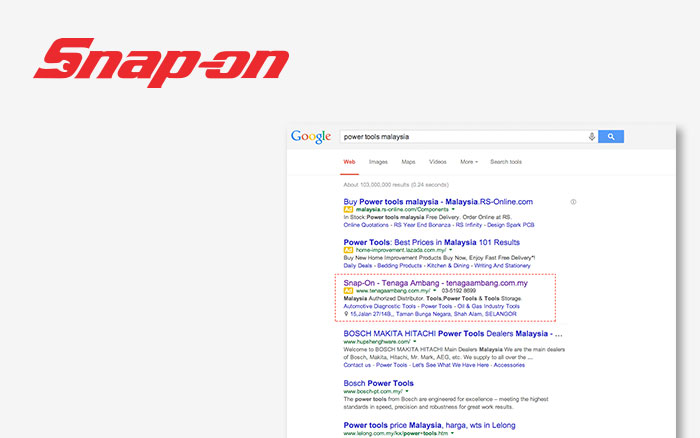Click the ad info icon beside results
Viewport: 700px width, 438px height.
(x=573, y=201)
